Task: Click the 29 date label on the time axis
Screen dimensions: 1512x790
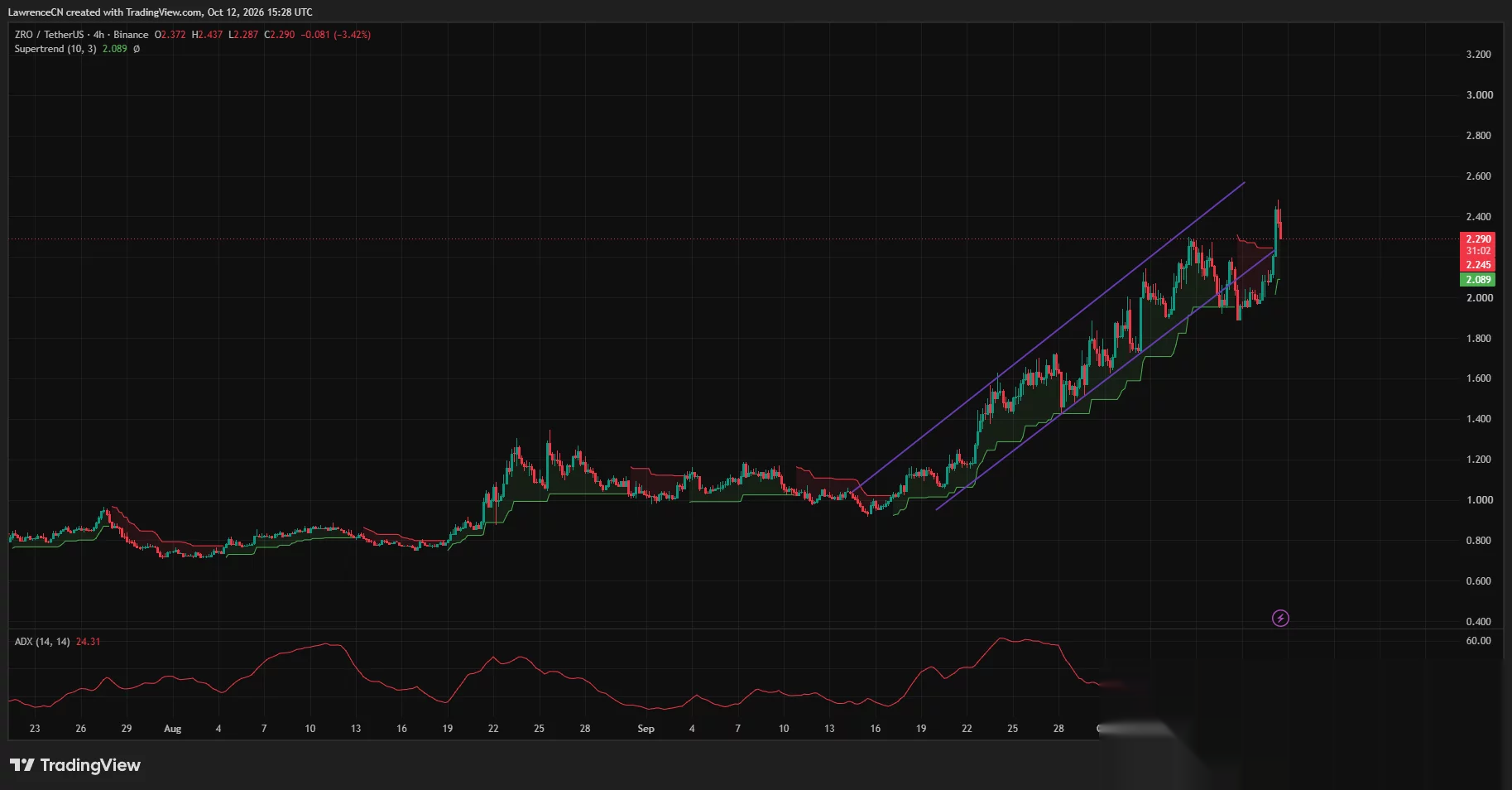Action: coord(127,729)
